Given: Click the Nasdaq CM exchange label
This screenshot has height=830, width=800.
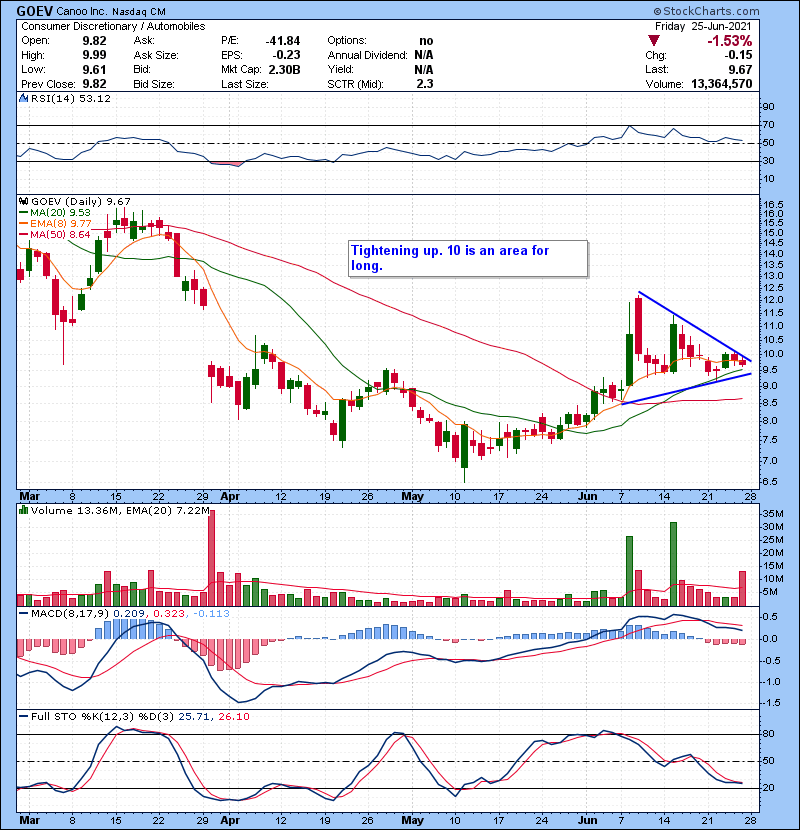Looking at the screenshot, I should click(139, 11).
